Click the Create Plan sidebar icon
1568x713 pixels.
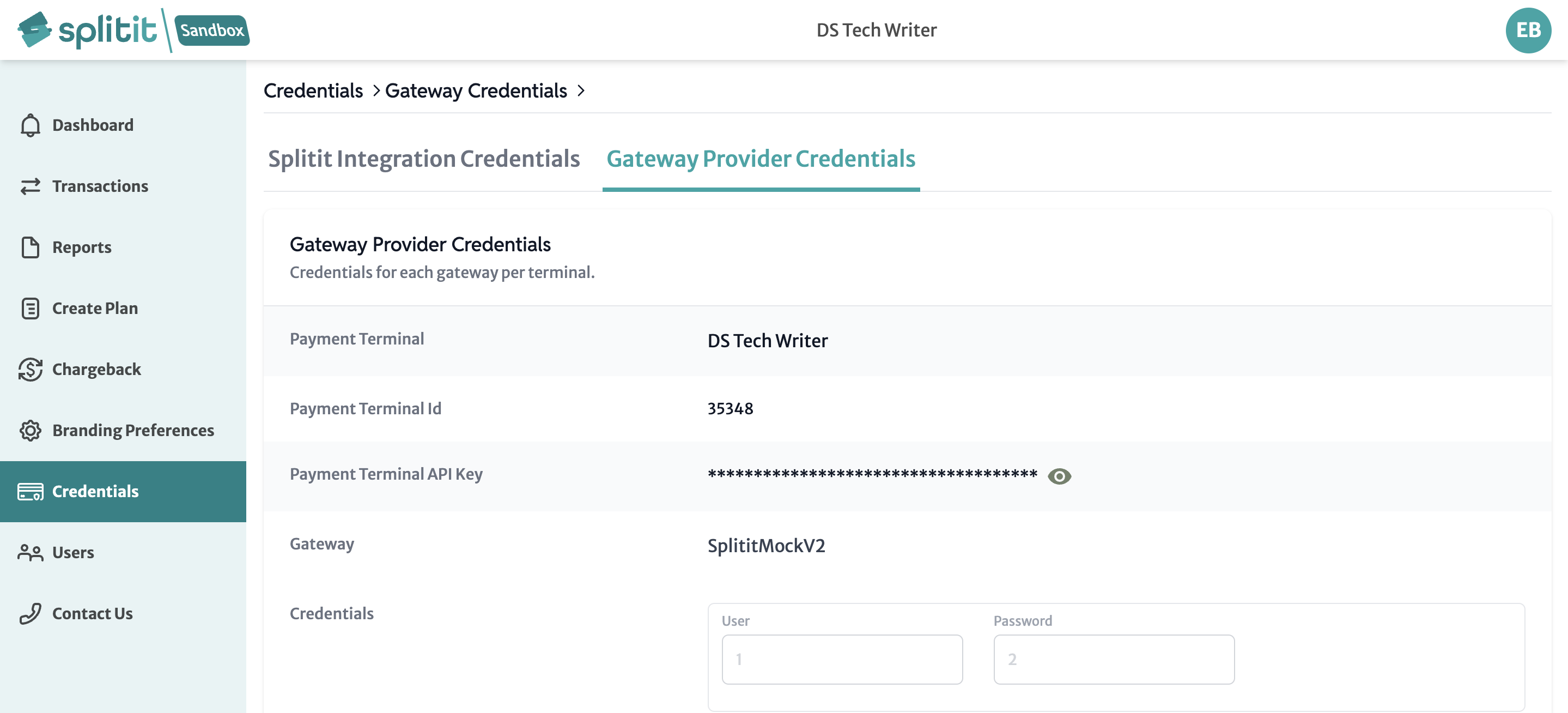(x=29, y=308)
